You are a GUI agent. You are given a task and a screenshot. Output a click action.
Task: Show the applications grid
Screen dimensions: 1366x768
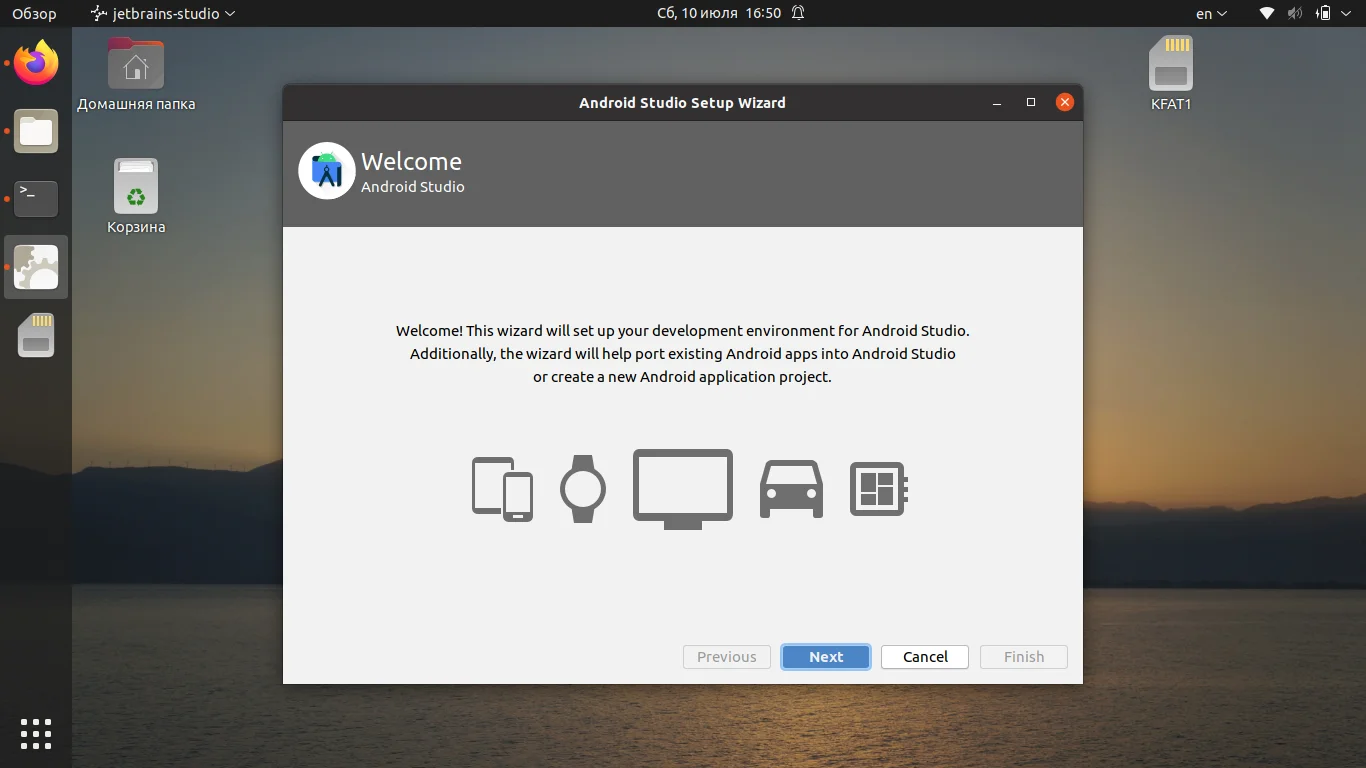(36, 734)
